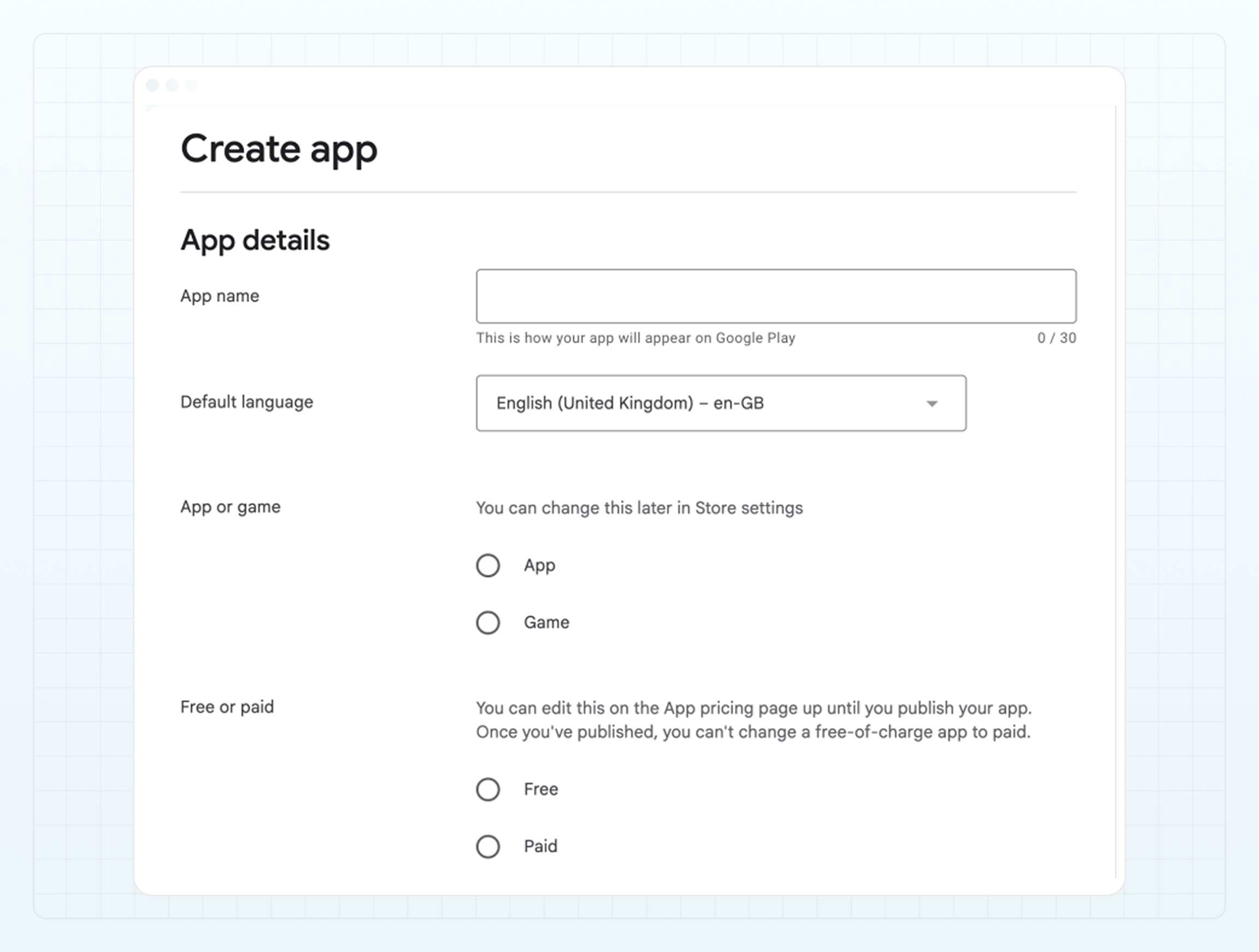1259x952 pixels.
Task: Click the App name field label
Action: pyautogui.click(x=220, y=295)
